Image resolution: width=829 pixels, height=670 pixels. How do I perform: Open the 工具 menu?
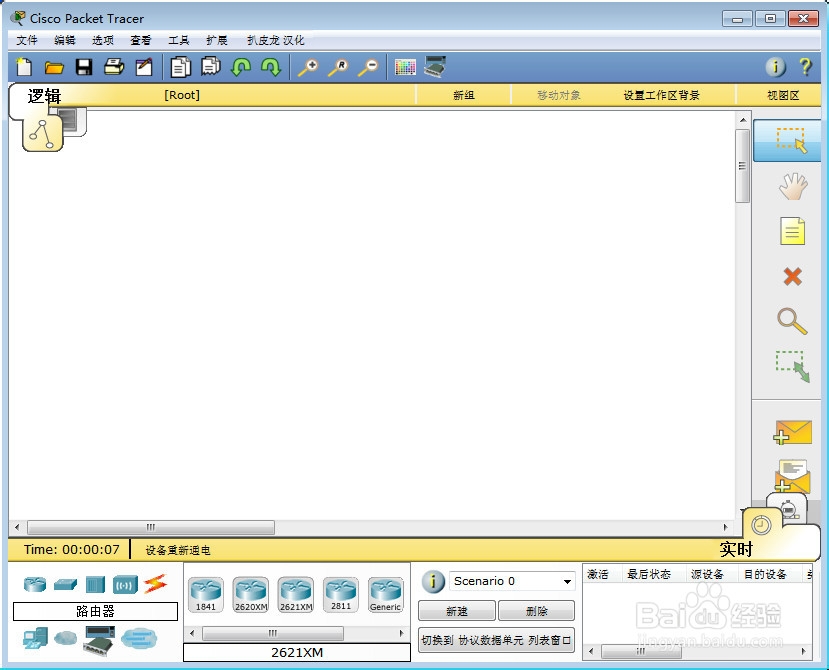[179, 40]
